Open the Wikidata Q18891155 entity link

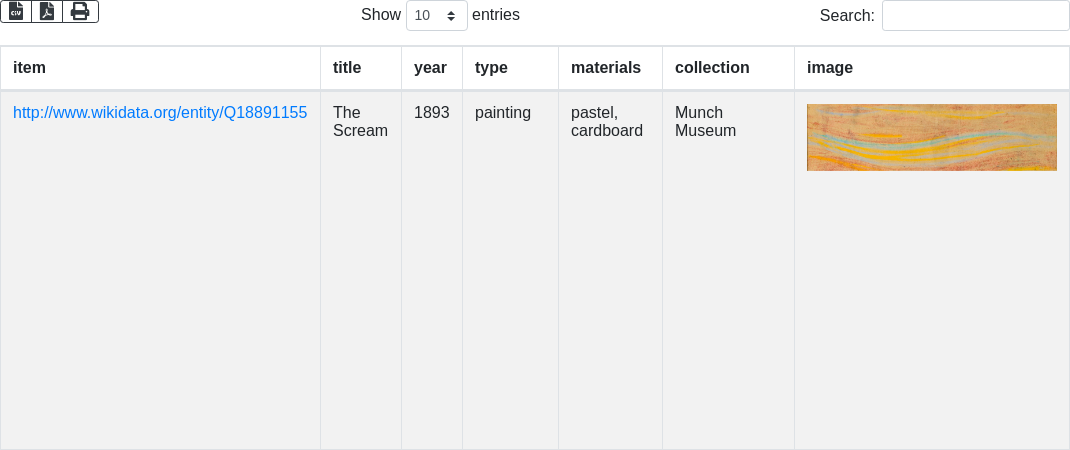tap(160, 113)
